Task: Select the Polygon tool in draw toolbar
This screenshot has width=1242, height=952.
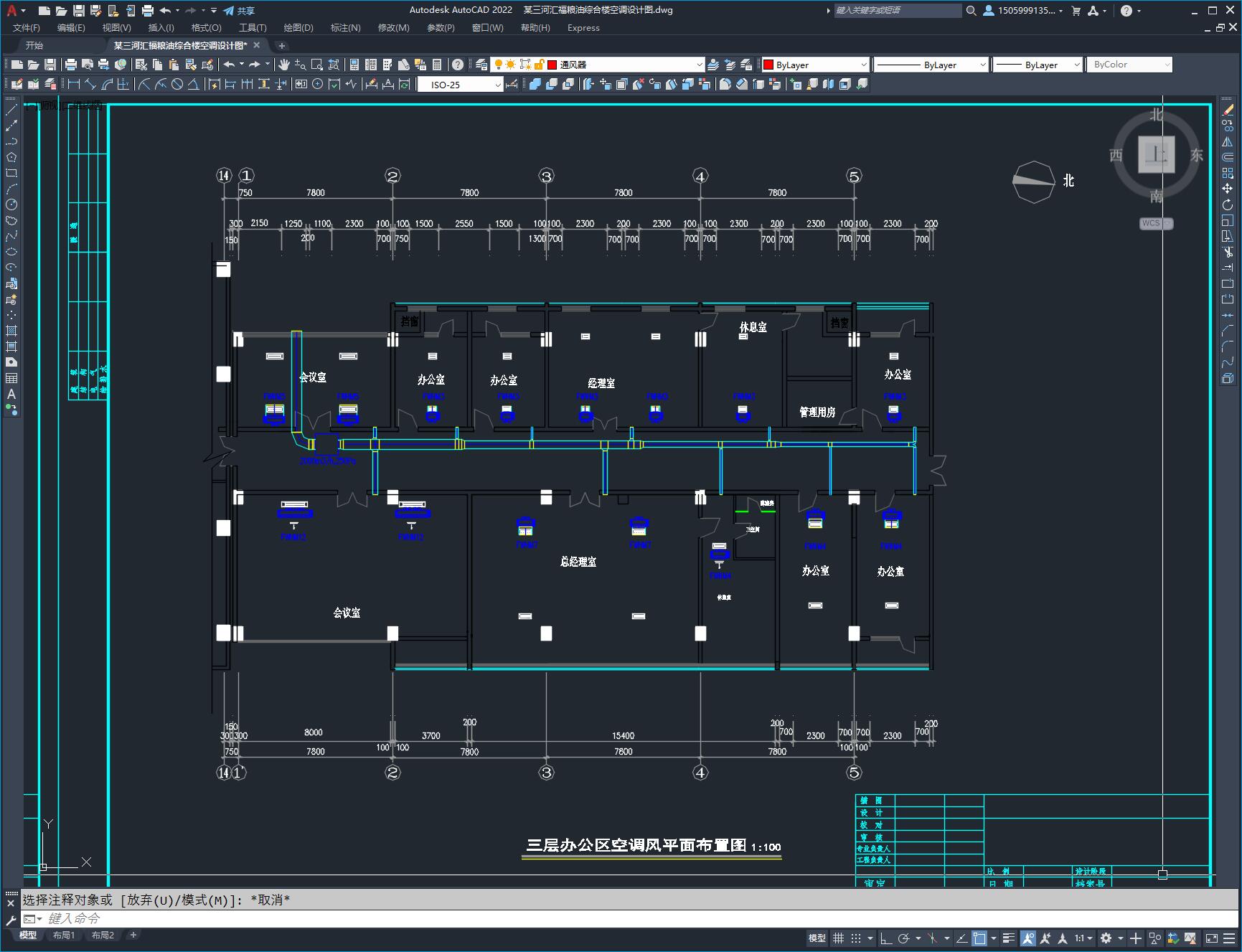Action: click(11, 157)
